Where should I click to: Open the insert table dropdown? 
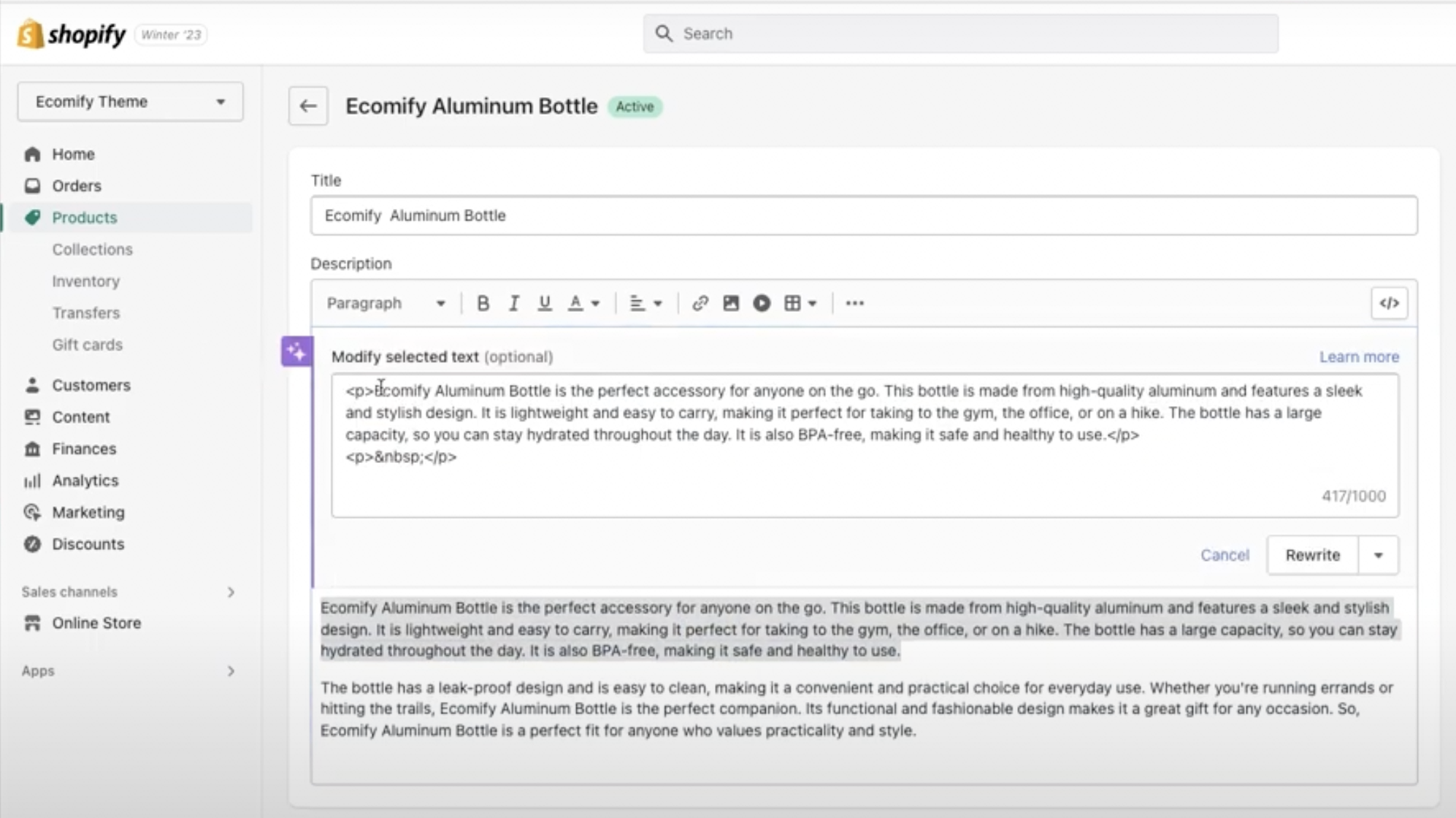pyautogui.click(x=800, y=303)
